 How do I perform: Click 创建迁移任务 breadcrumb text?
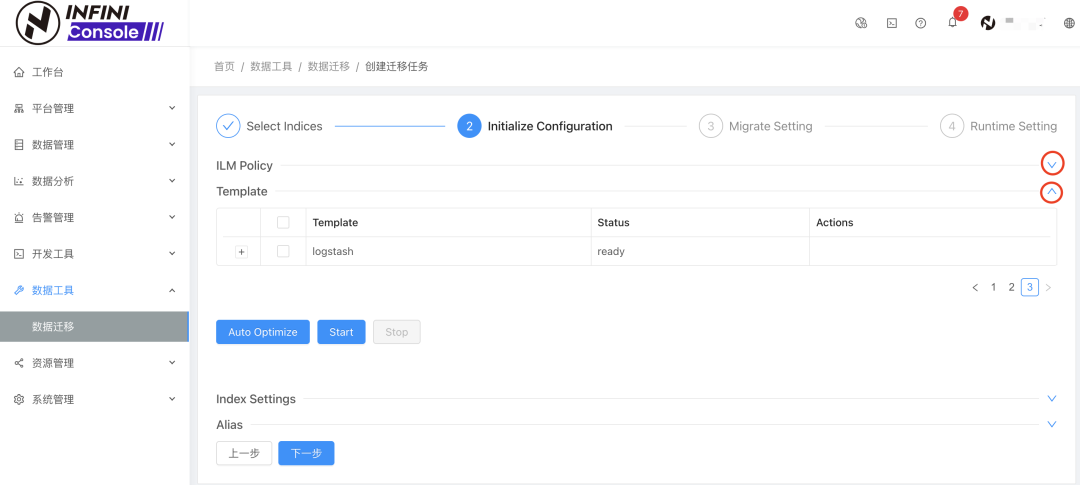[397, 67]
